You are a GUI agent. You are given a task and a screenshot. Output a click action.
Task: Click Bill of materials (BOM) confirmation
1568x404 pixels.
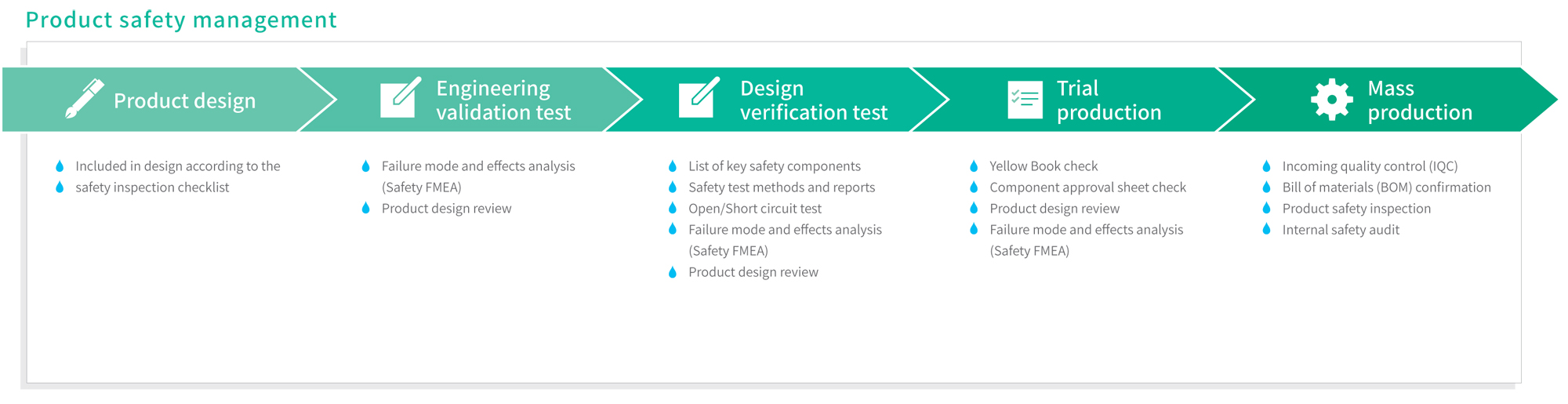(x=1387, y=187)
